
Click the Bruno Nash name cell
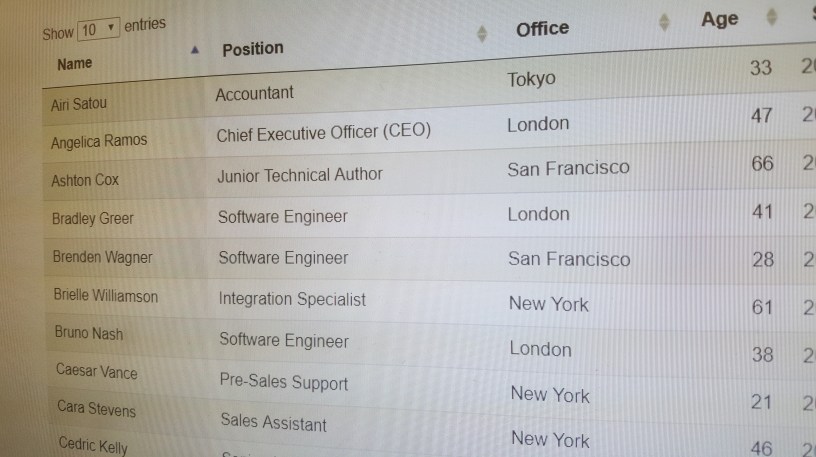pyautogui.click(x=89, y=333)
